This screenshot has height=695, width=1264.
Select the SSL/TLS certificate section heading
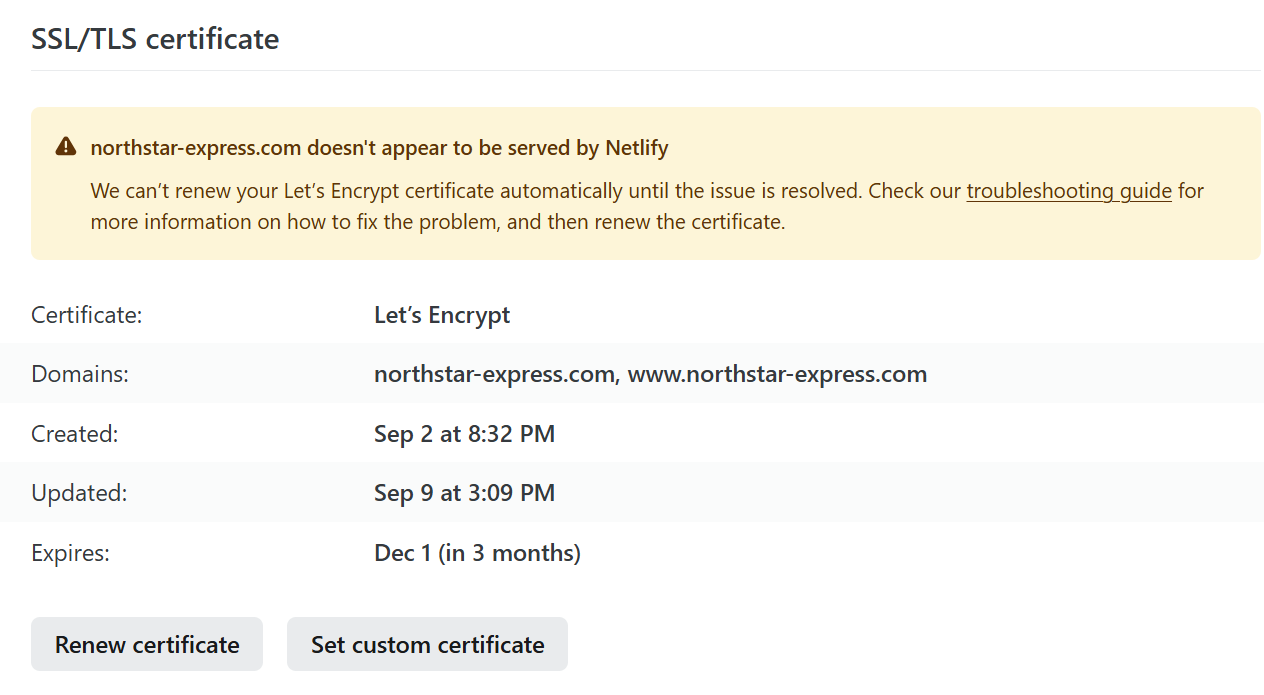point(155,39)
